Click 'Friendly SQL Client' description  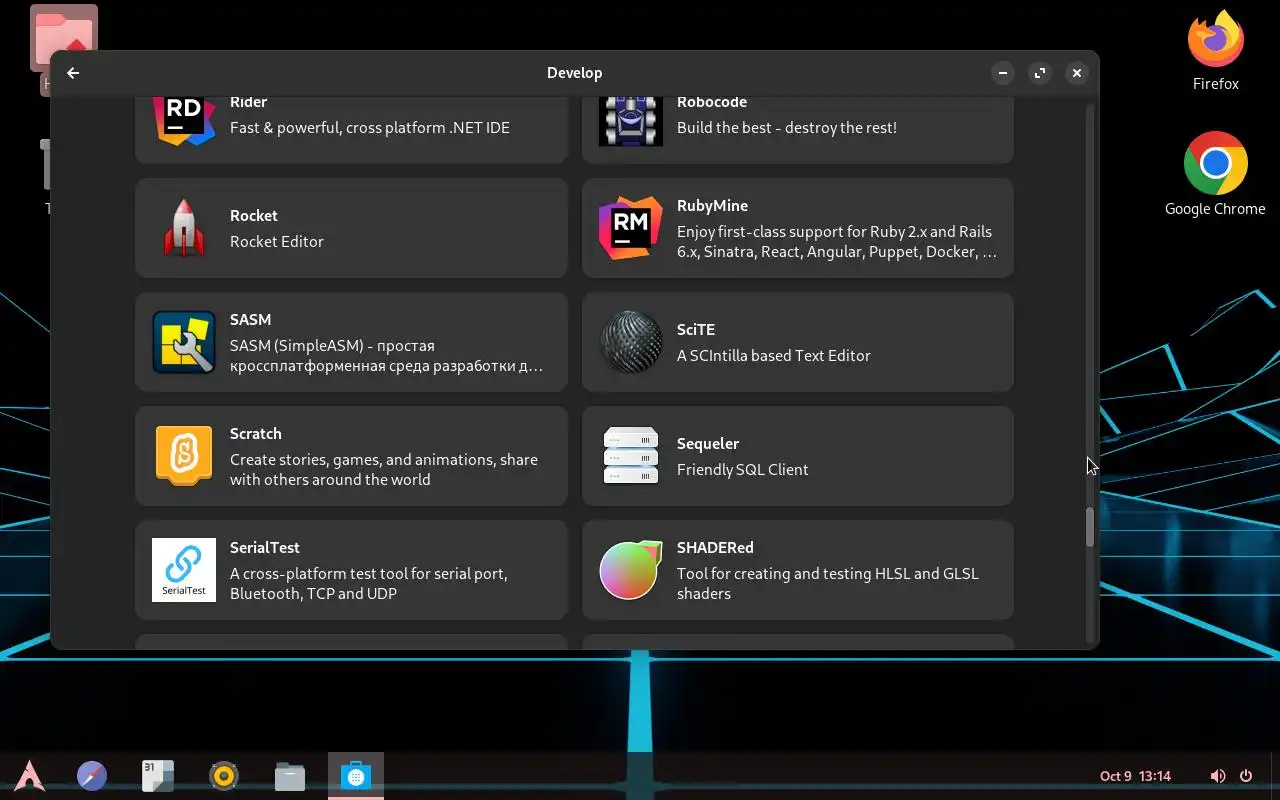point(743,469)
